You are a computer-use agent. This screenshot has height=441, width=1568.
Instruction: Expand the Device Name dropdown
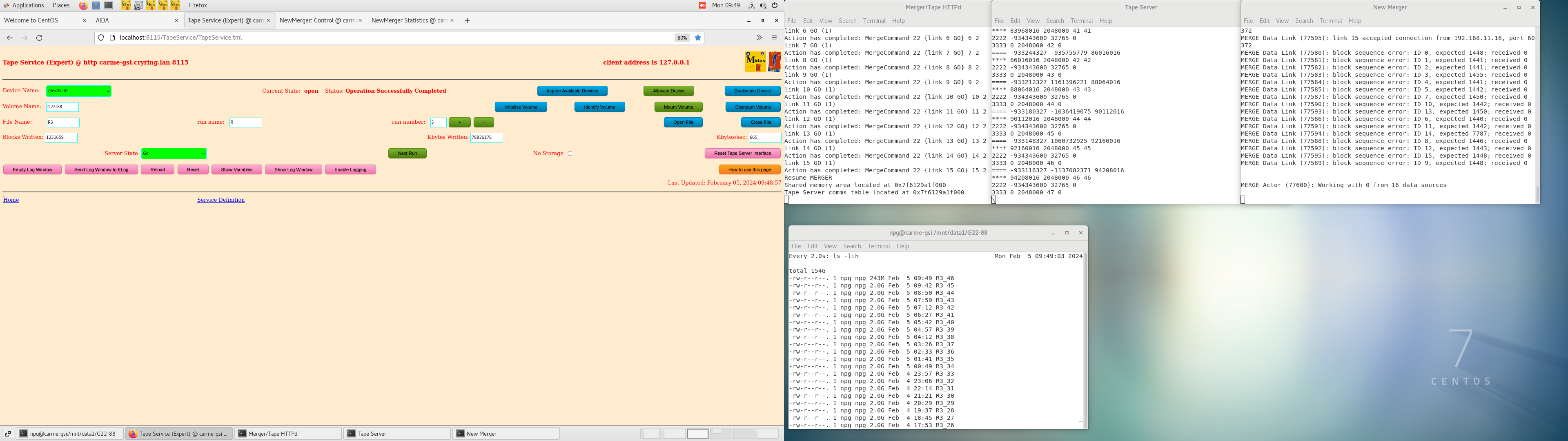pyautogui.click(x=78, y=91)
